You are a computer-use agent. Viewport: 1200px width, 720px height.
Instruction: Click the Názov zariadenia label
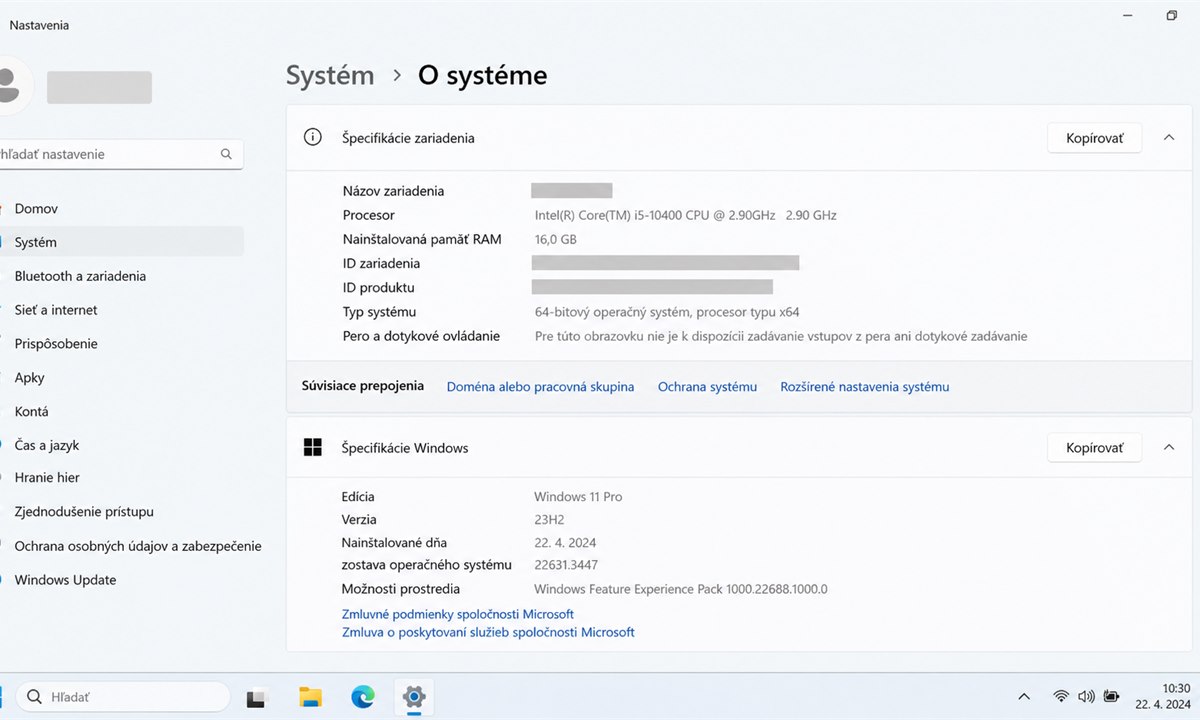[393, 191]
